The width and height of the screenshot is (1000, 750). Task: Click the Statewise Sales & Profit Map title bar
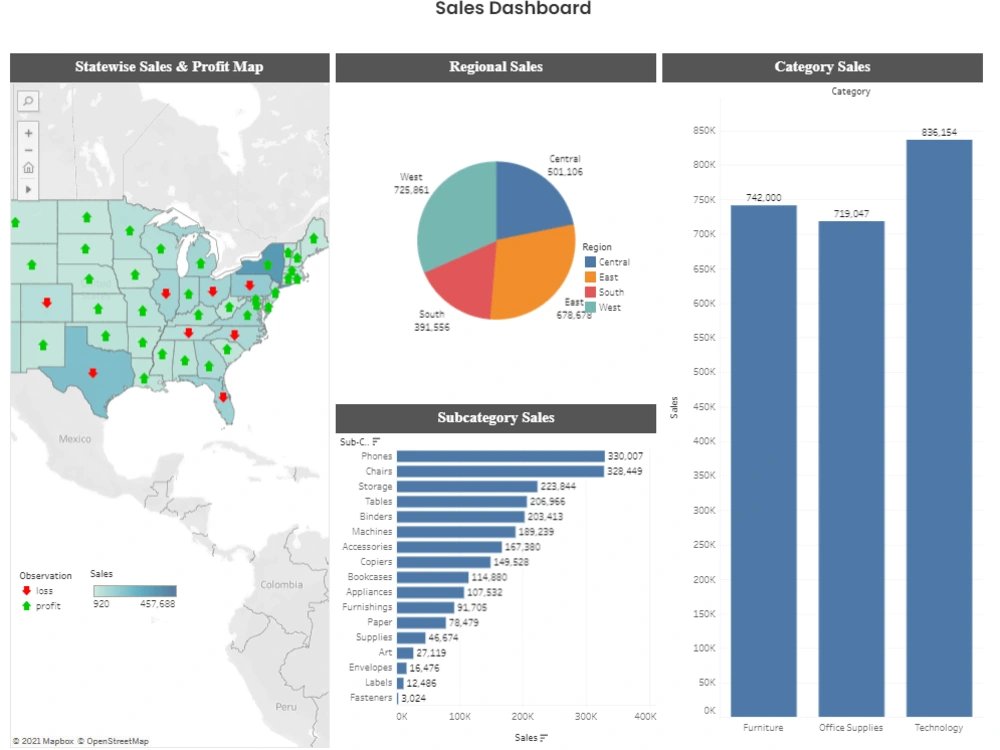point(169,67)
